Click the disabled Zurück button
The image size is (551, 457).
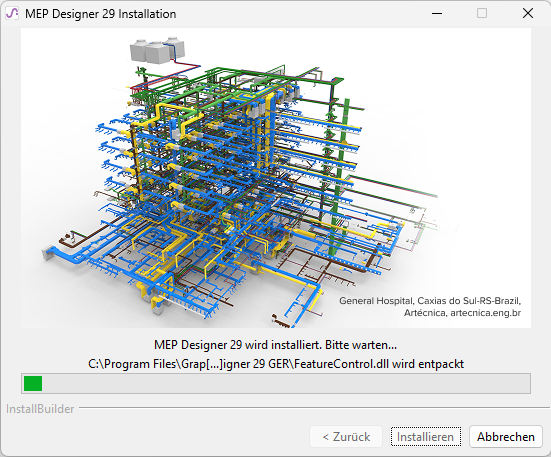coord(346,437)
